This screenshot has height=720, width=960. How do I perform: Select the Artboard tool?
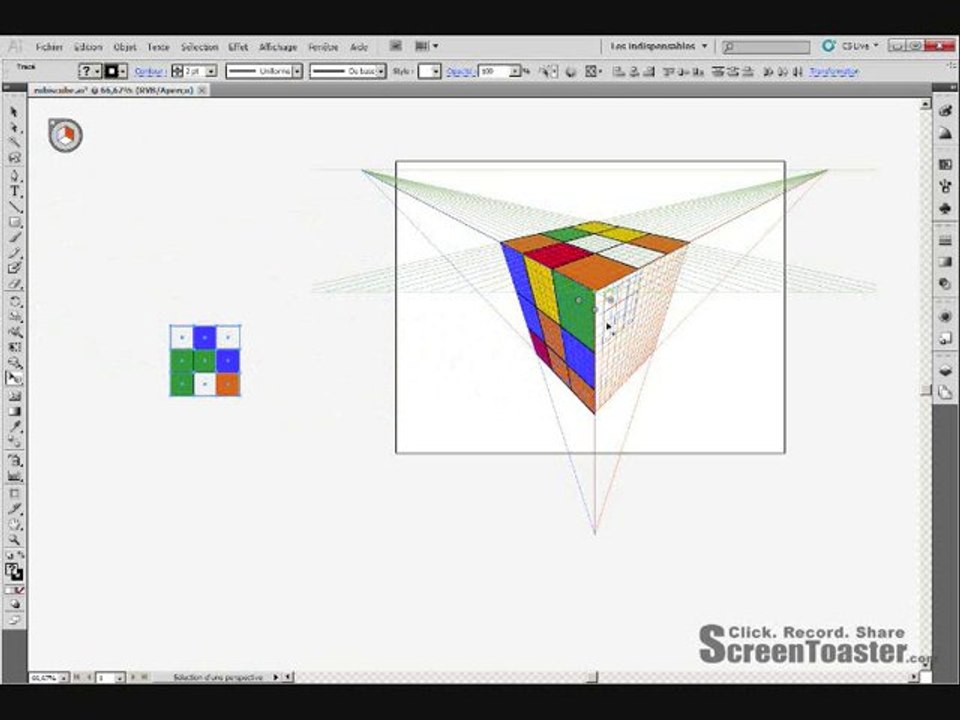(15, 493)
